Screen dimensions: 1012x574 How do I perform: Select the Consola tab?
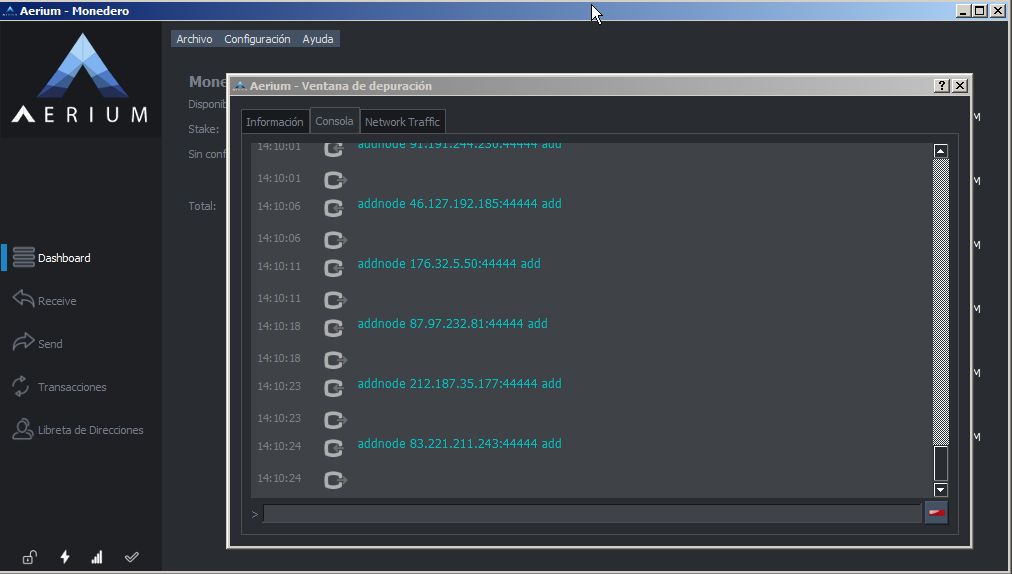click(x=334, y=121)
